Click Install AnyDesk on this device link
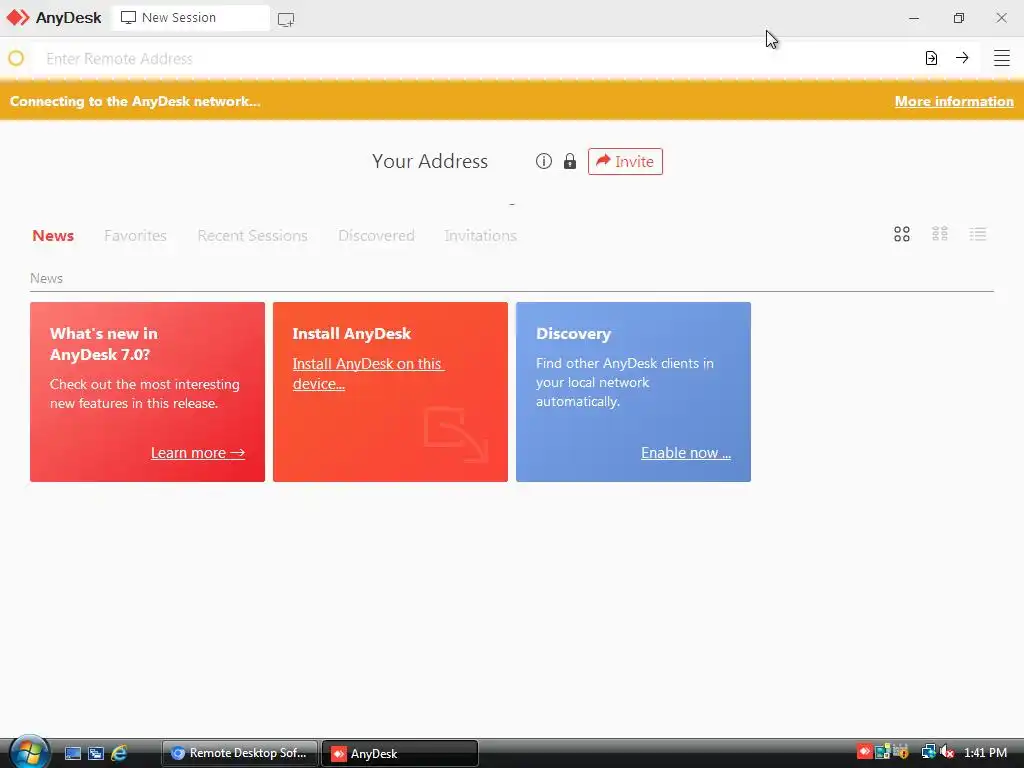 click(368, 374)
